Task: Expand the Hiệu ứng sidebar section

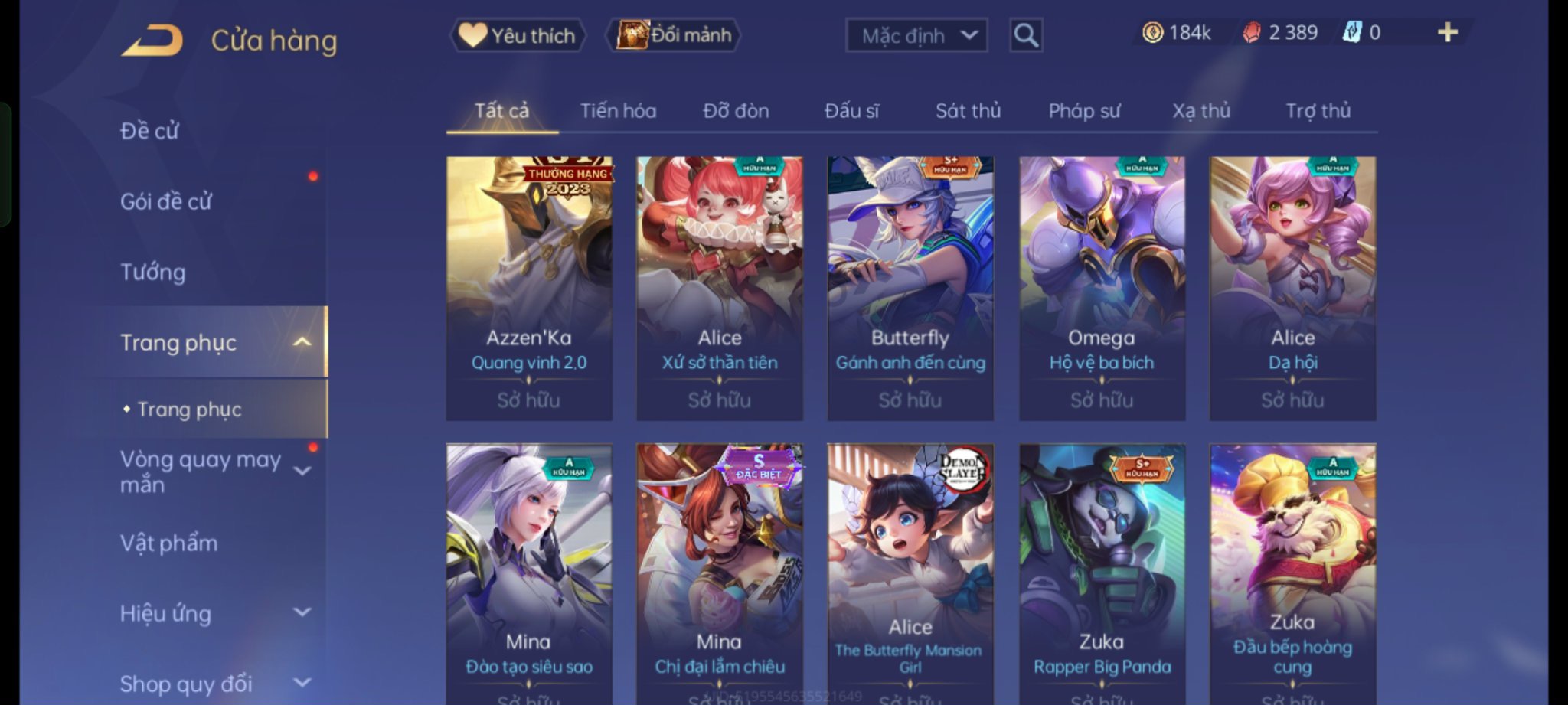Action: pyautogui.click(x=302, y=612)
